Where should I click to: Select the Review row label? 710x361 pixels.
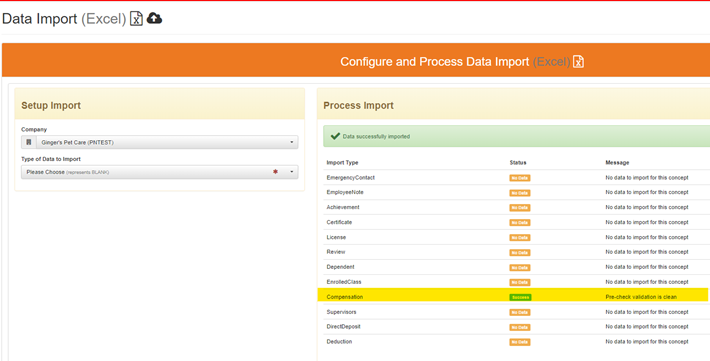pyautogui.click(x=336, y=252)
